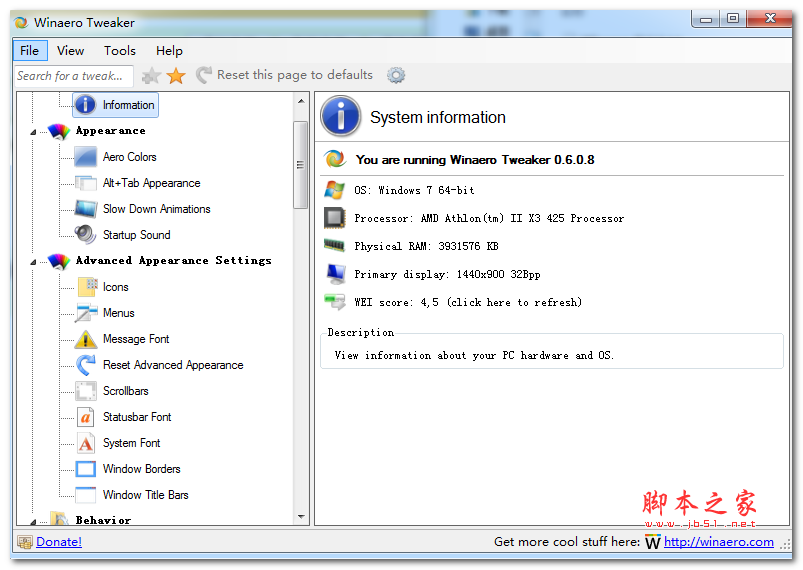The height and width of the screenshot is (570, 803).
Task: Select the Message Font item
Action: coord(136,339)
